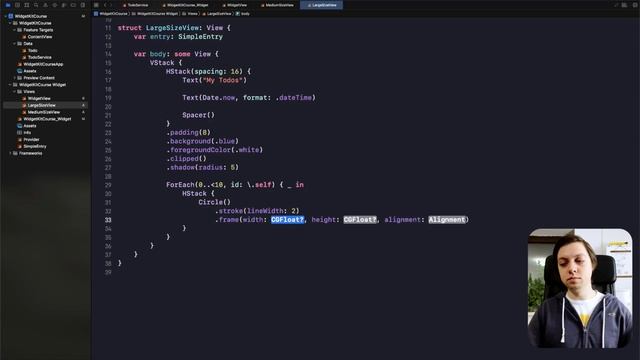This screenshot has height=360, width=640.
Task: Open the Project navigator folder icon
Action: tap(7, 5)
